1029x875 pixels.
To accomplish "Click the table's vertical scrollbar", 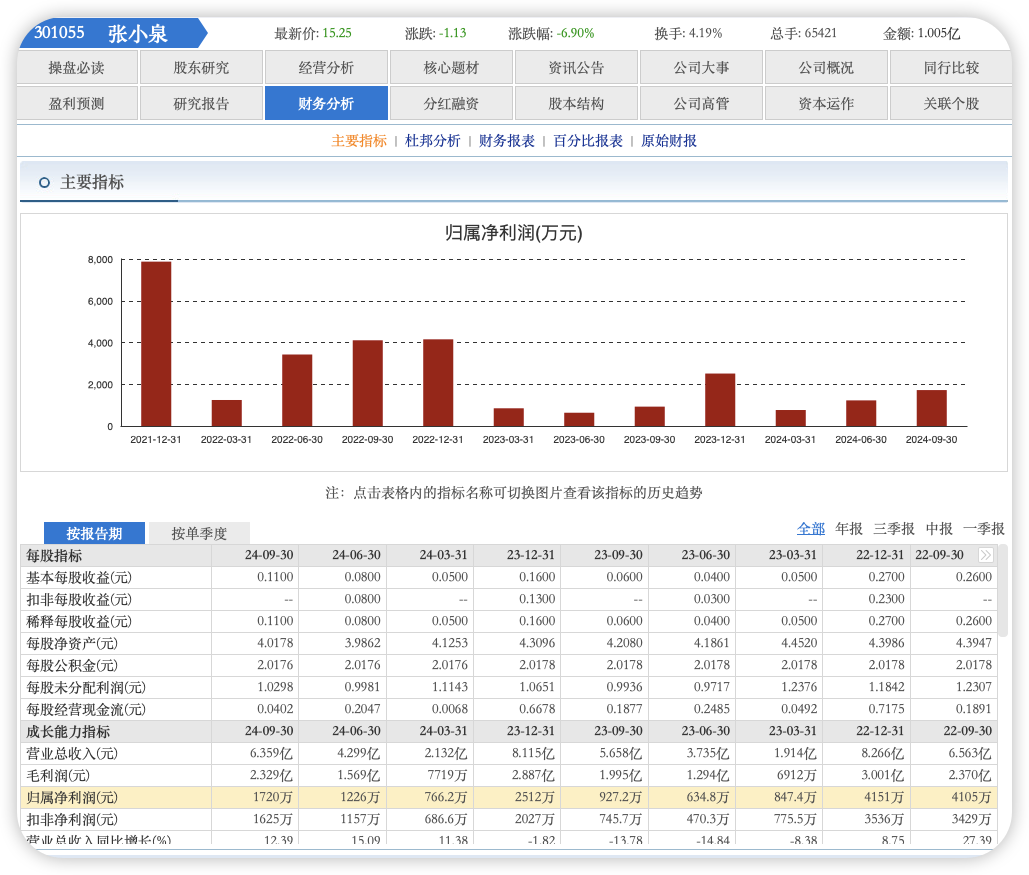I will 1003,600.
